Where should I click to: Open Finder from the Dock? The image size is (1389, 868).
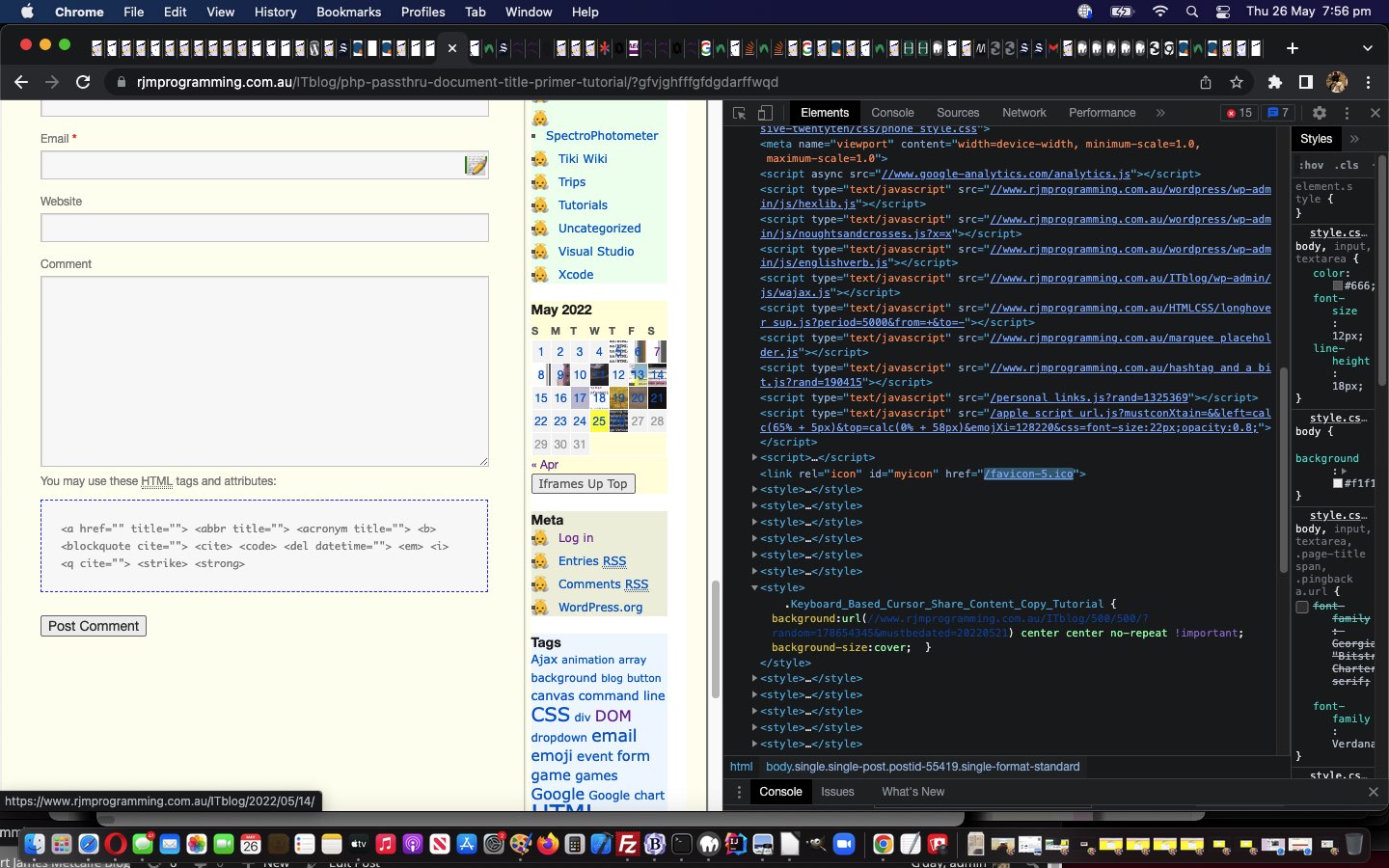coord(35,845)
